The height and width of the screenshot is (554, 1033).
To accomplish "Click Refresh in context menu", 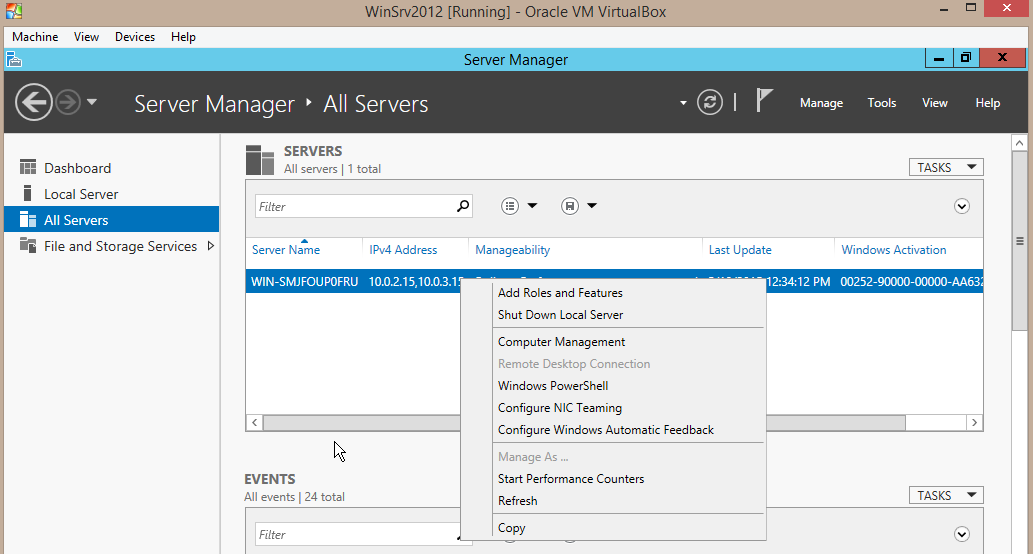I will [518, 501].
